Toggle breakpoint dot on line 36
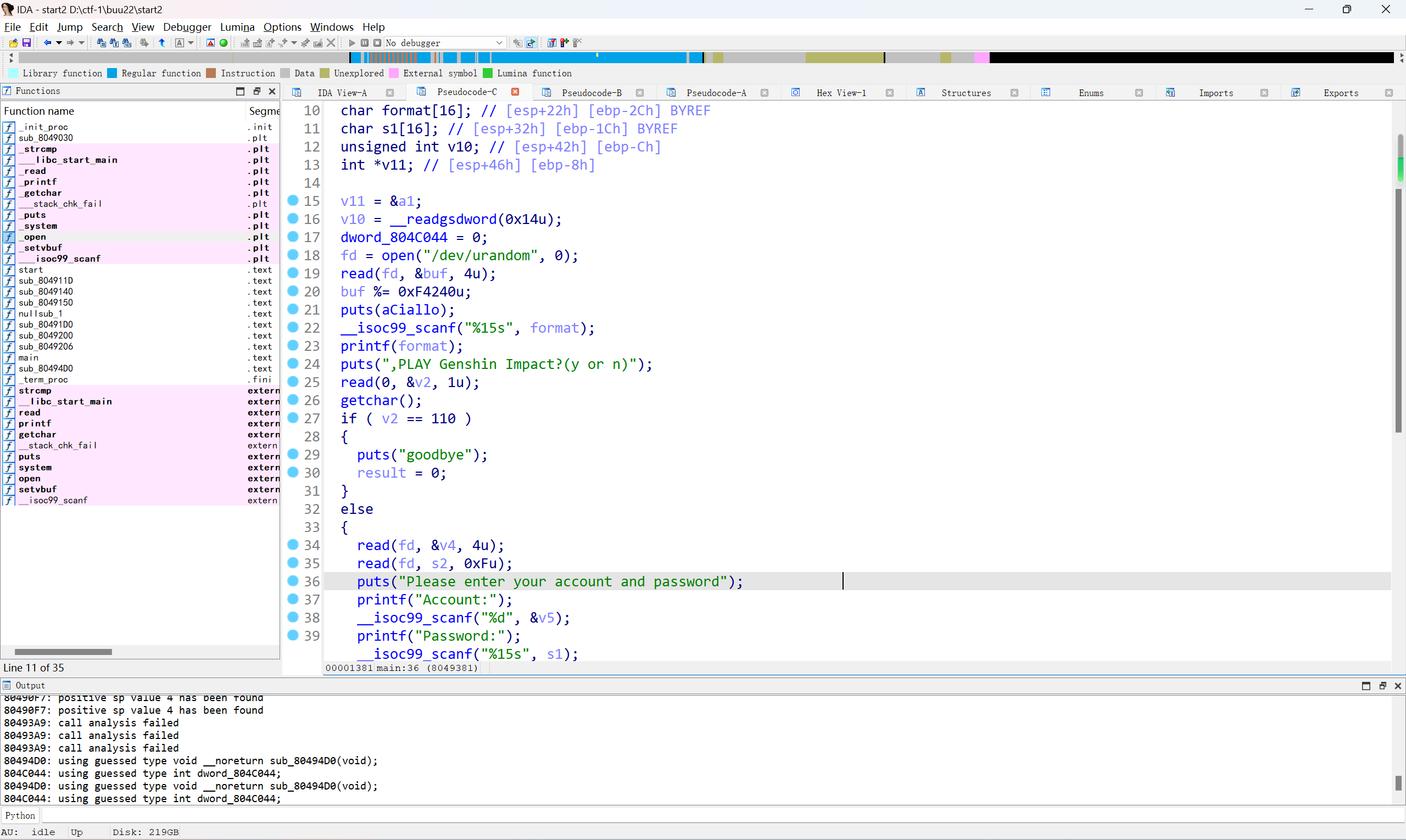1406x840 pixels. coord(293,581)
